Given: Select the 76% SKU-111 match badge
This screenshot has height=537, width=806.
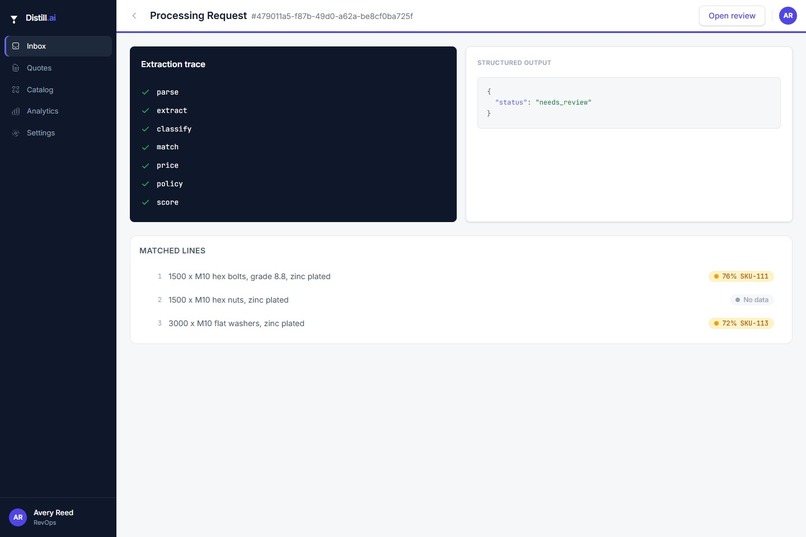Looking at the screenshot, I should (741, 276).
